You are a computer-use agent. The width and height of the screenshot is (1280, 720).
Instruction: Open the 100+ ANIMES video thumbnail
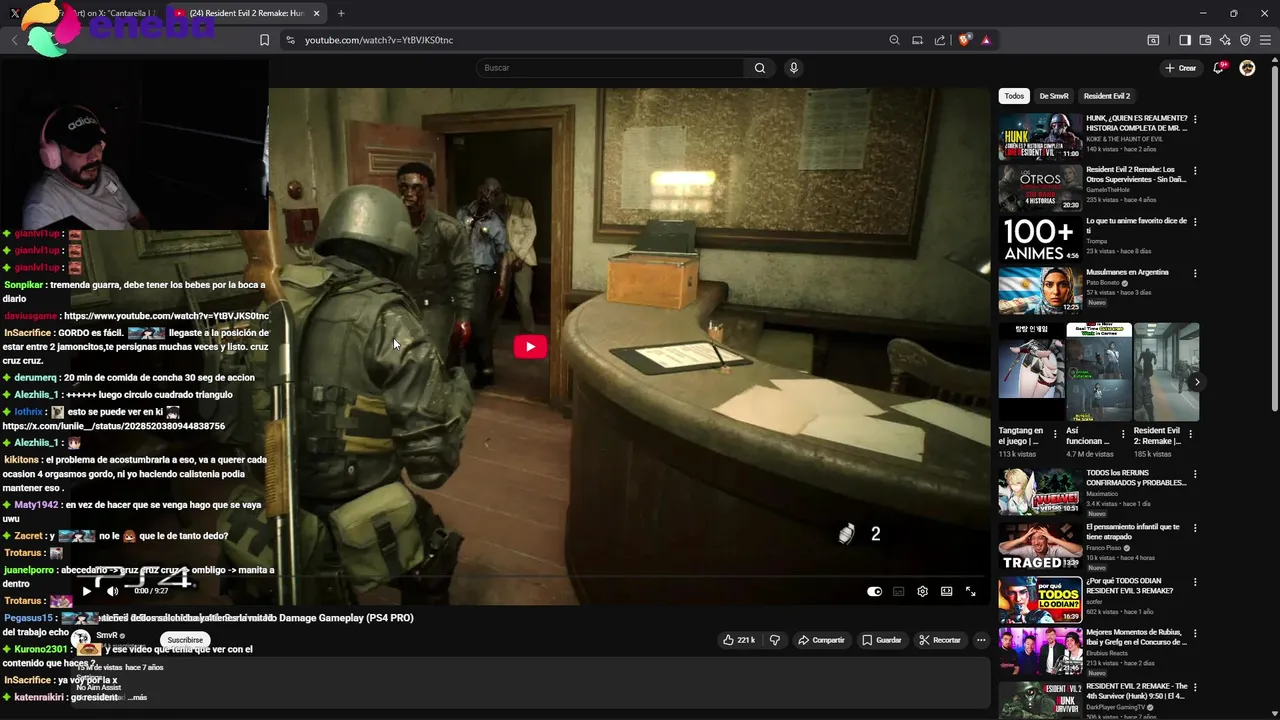click(x=1040, y=239)
